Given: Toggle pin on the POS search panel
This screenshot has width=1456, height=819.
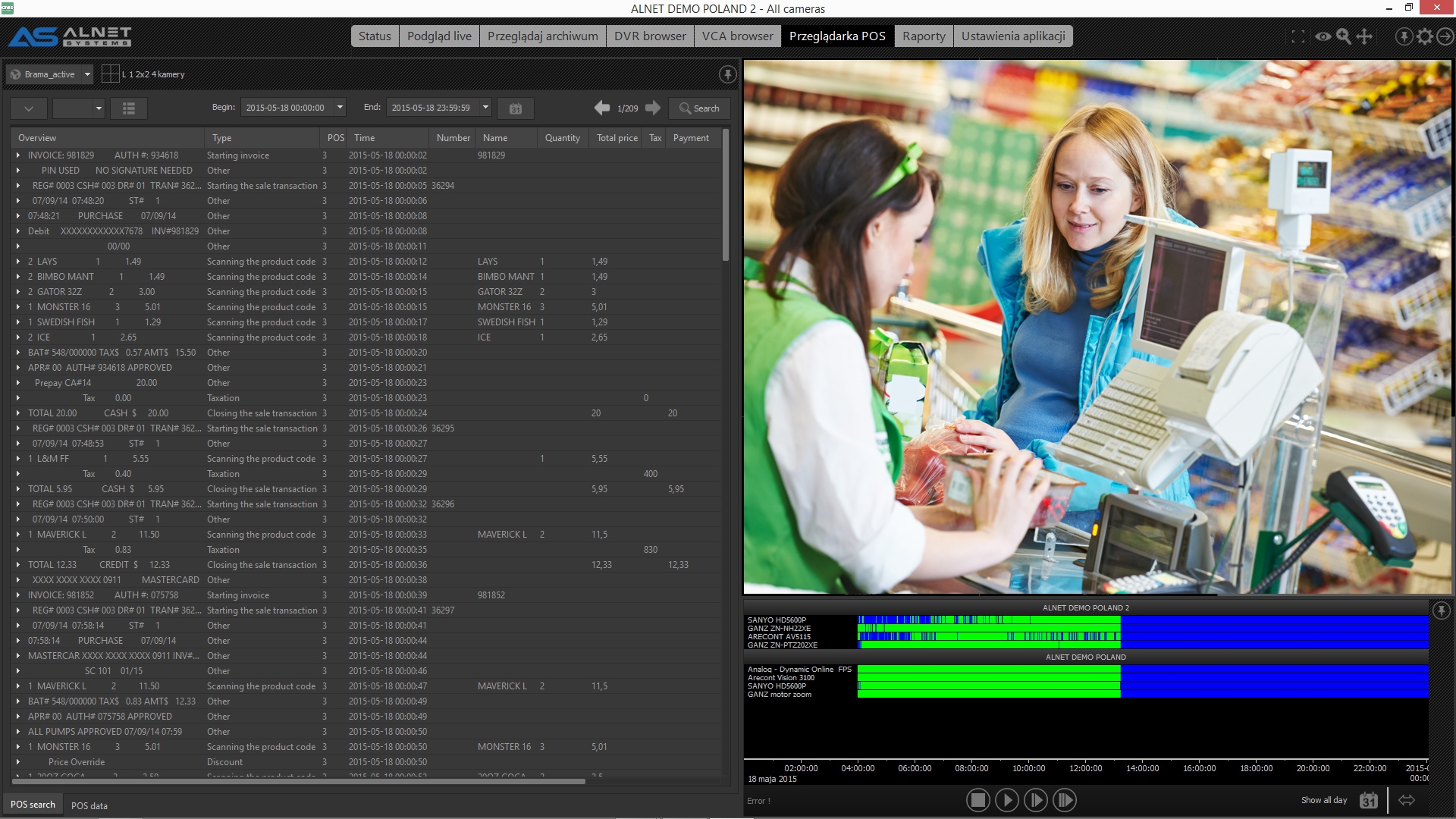Looking at the screenshot, I should [x=727, y=74].
